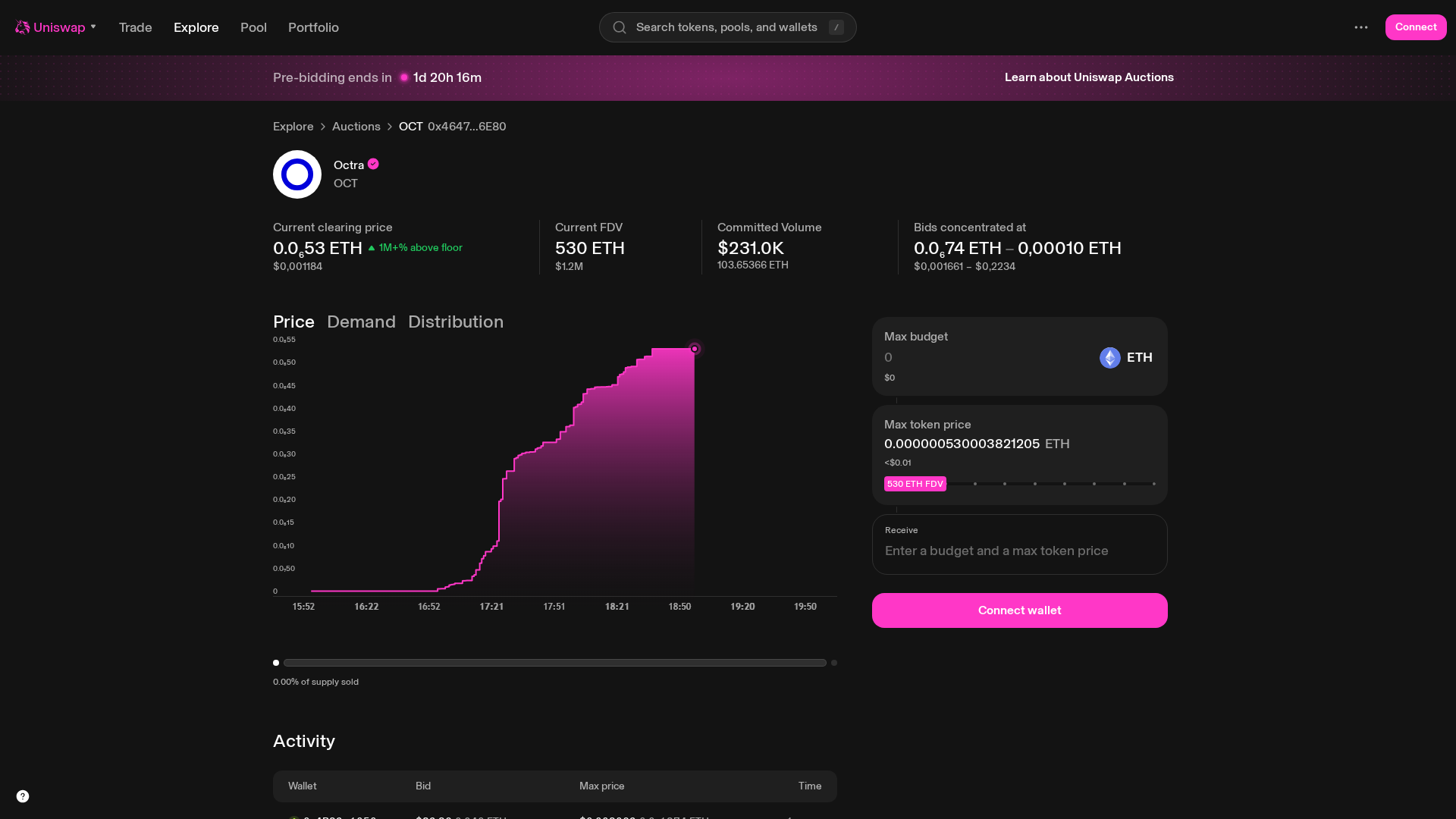Open the Trade menu
Screen dimensions: 1456x819
pyautogui.click(x=136, y=27)
